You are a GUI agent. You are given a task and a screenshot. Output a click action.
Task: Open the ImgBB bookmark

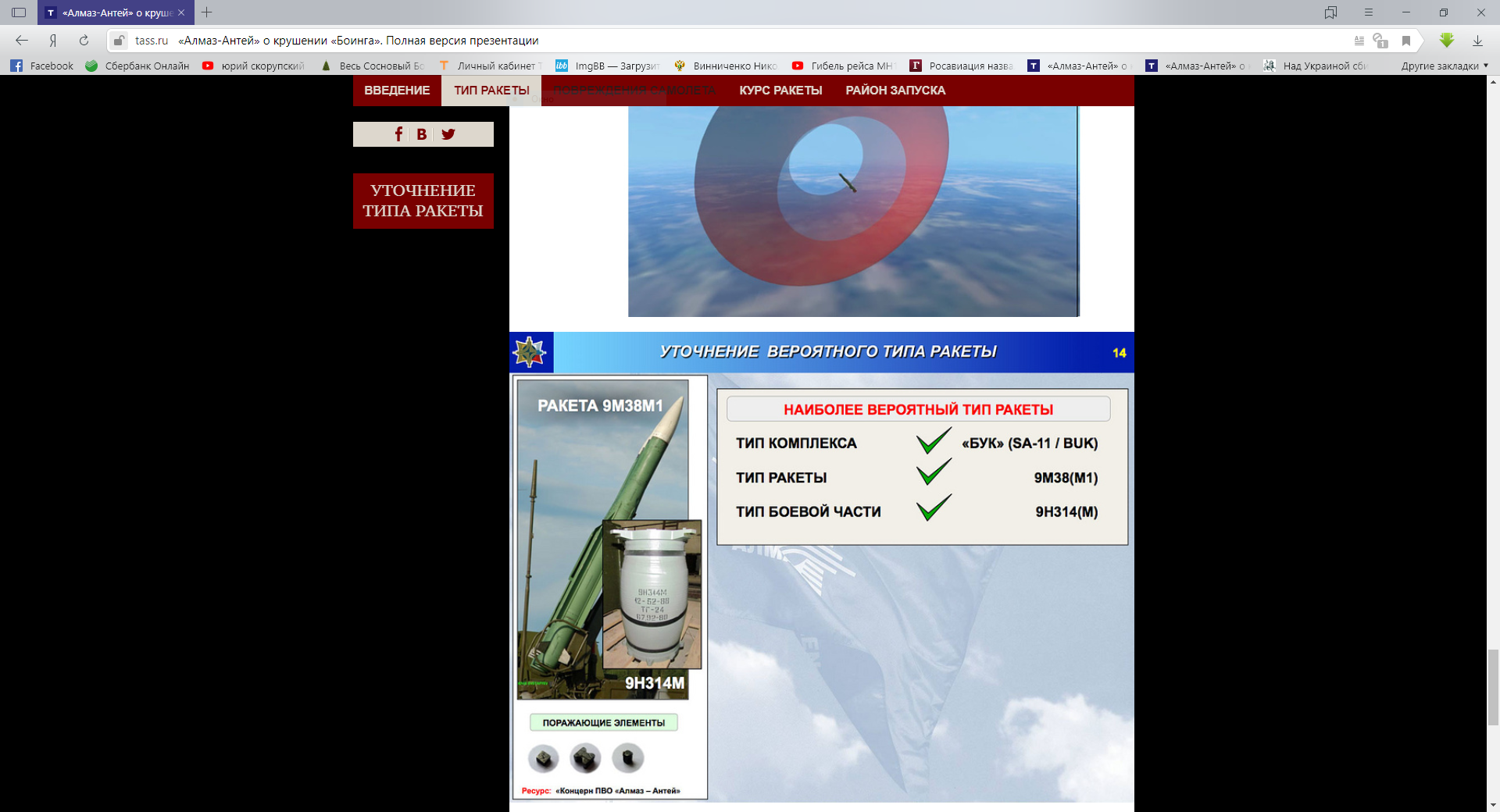point(608,66)
